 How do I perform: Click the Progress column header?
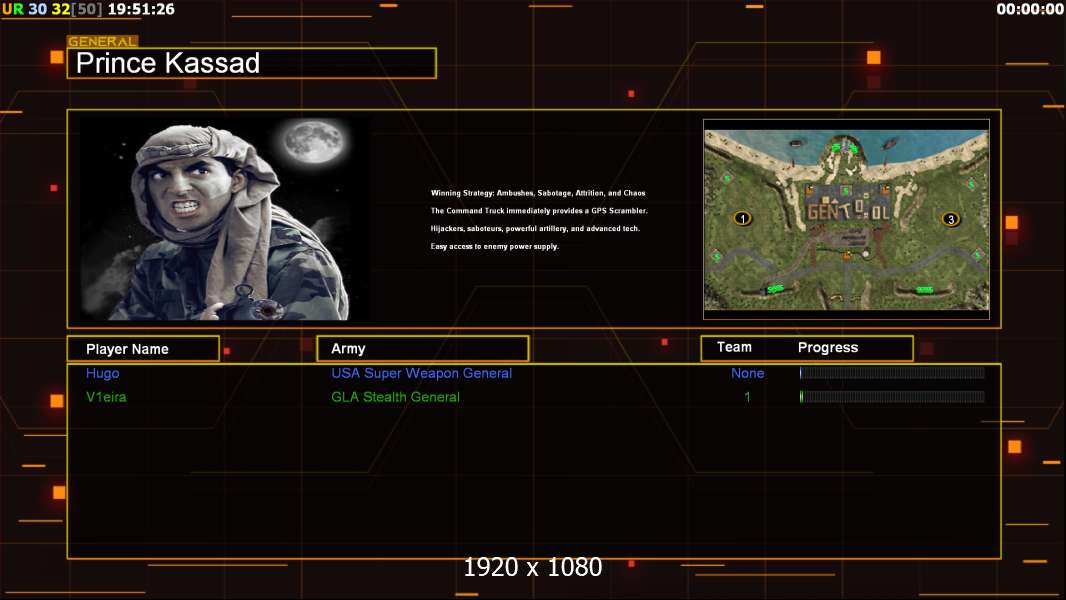(828, 347)
